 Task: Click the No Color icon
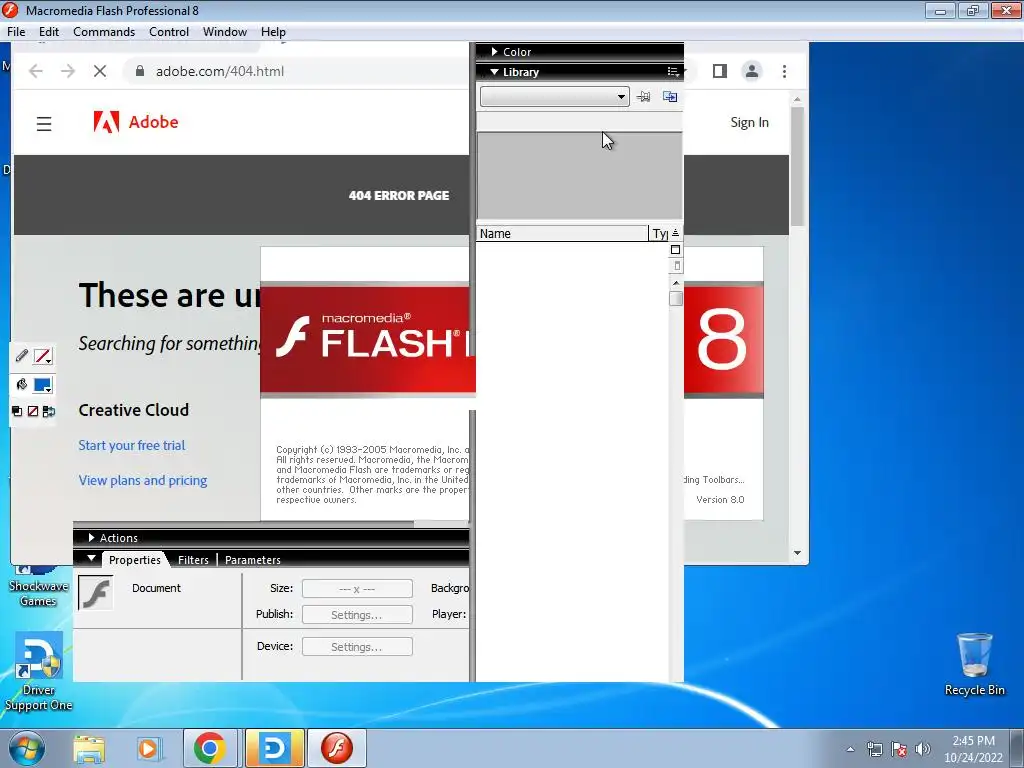33,411
